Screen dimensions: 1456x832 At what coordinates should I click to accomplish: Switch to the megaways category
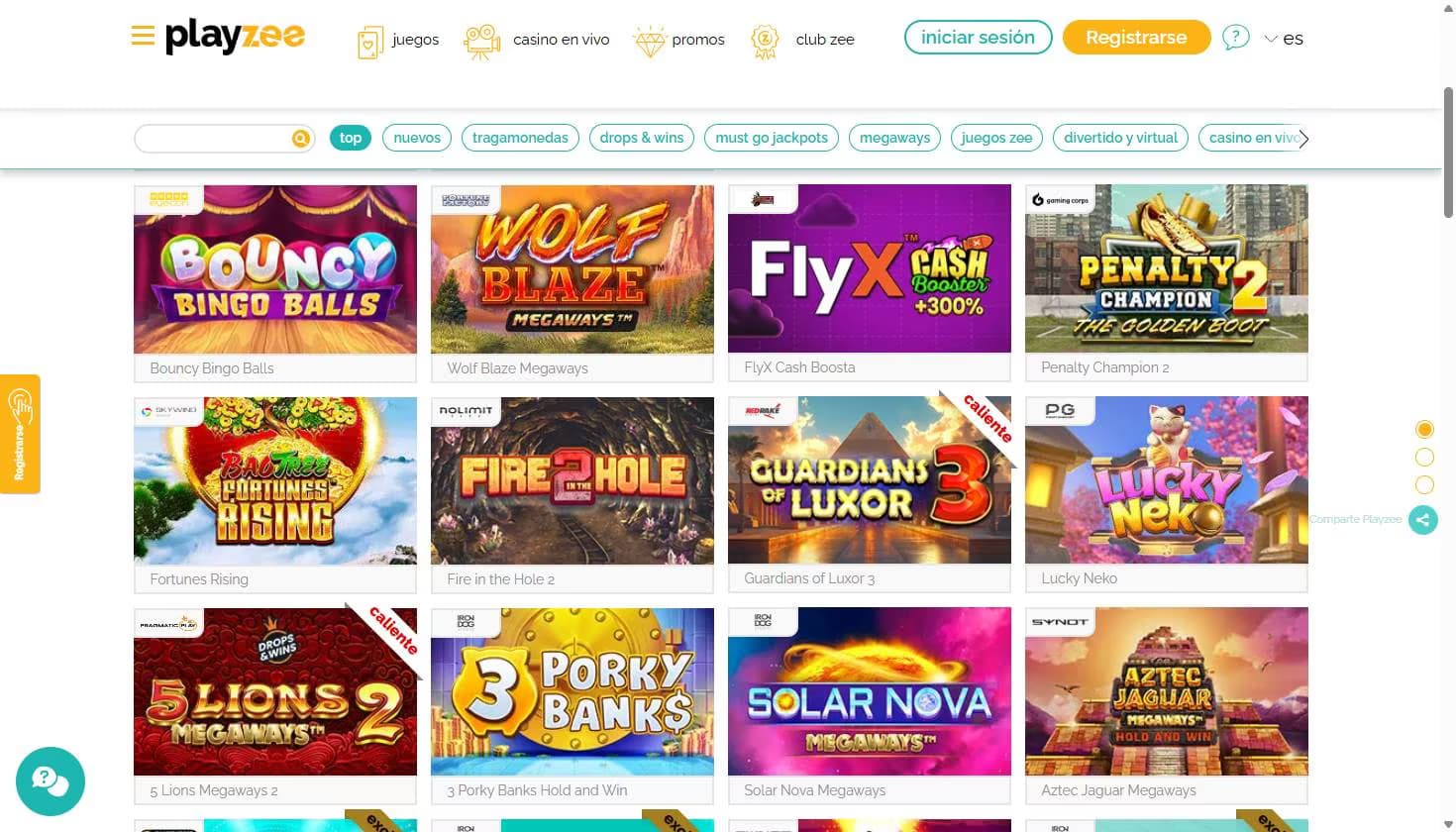(894, 138)
